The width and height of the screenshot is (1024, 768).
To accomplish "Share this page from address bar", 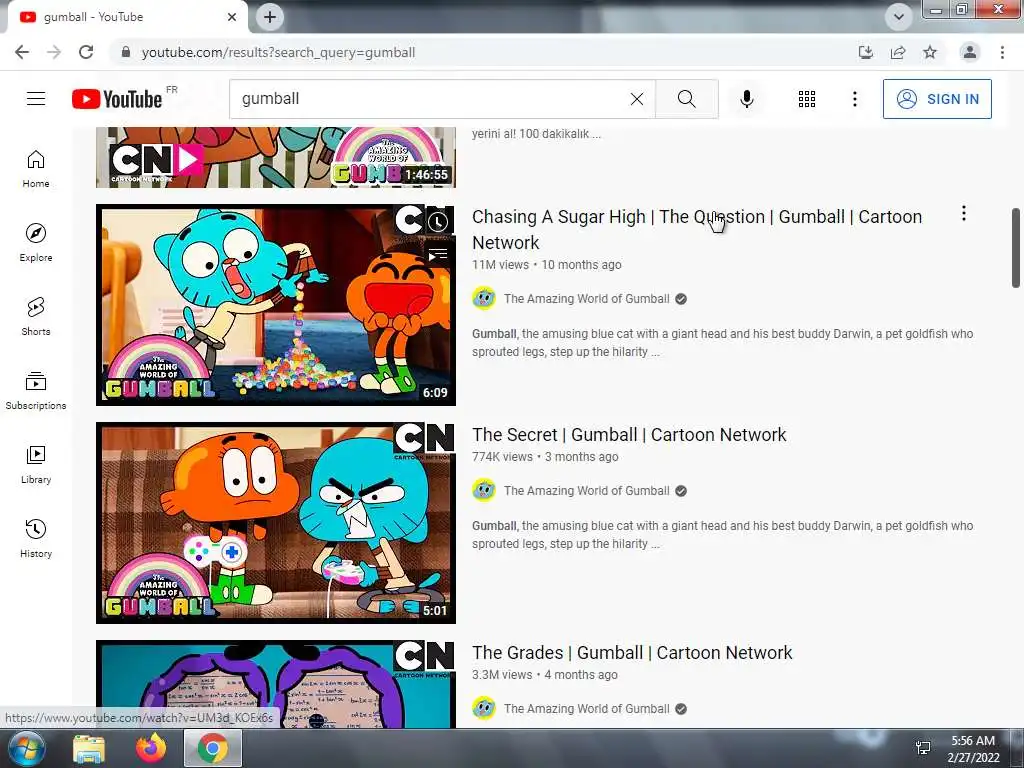I will (x=898, y=52).
